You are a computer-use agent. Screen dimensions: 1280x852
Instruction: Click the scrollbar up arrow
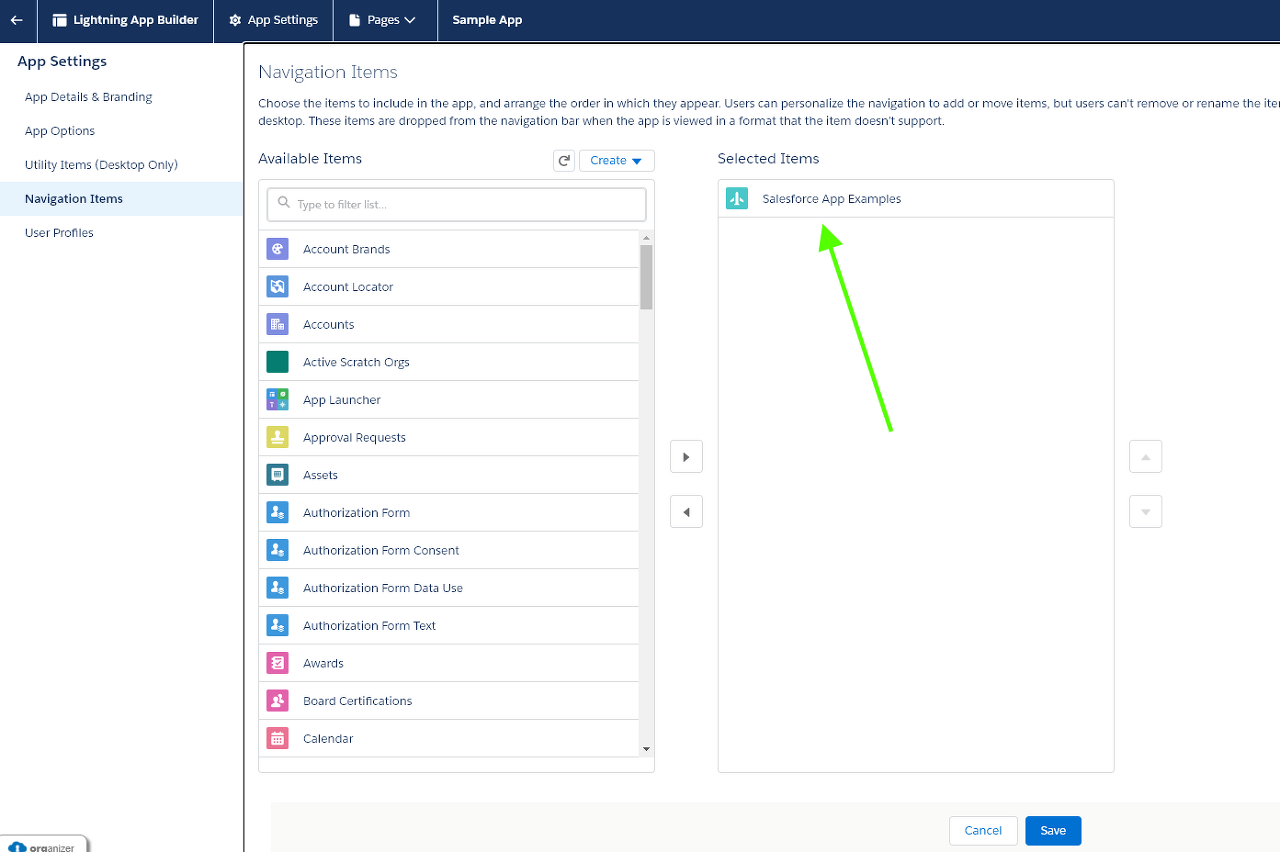click(646, 238)
